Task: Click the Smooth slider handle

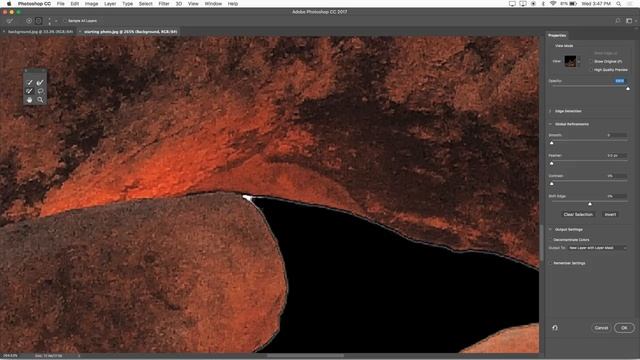Action: [x=552, y=143]
